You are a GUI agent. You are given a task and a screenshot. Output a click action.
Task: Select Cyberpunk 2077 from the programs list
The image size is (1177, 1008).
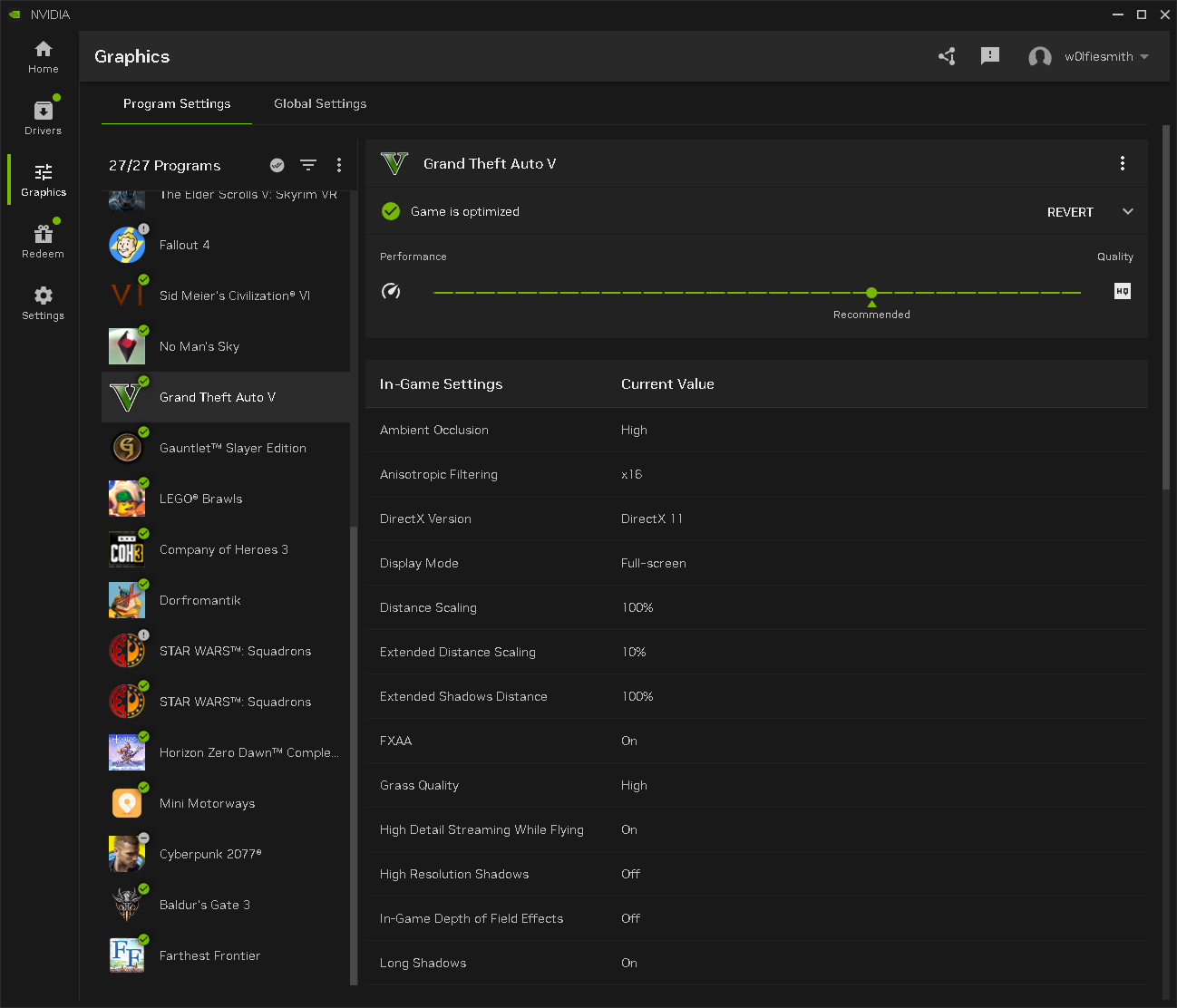pos(209,853)
